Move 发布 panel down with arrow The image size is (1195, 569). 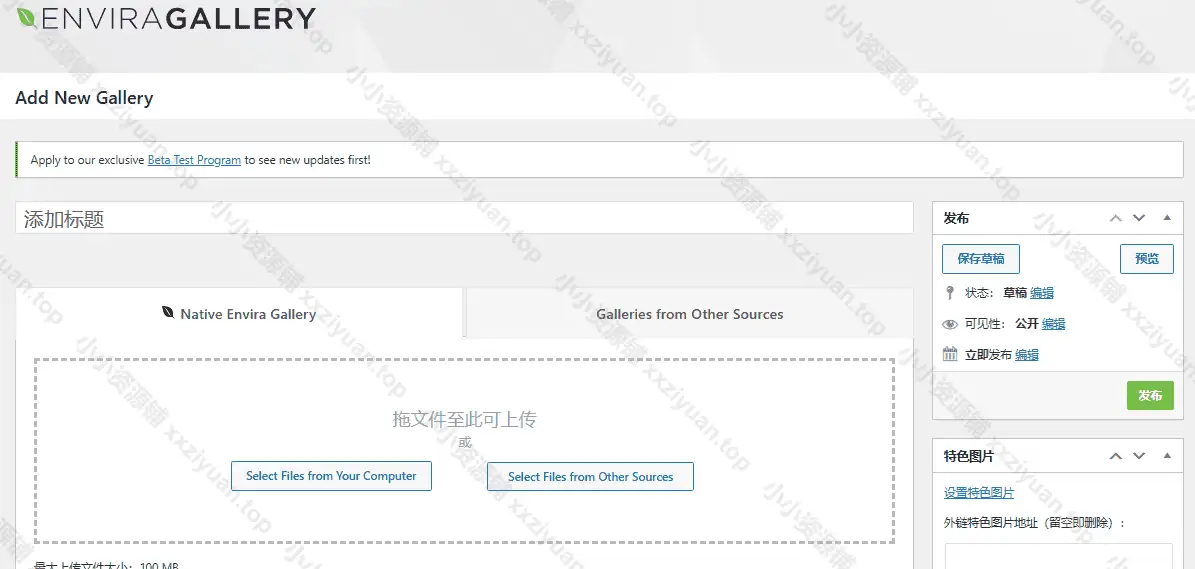tap(1139, 218)
